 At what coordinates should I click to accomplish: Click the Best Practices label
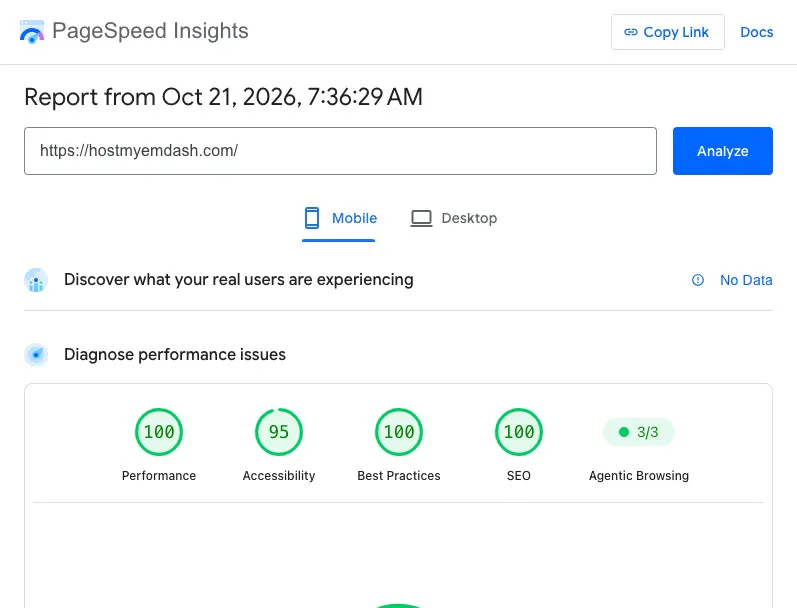[x=398, y=476]
